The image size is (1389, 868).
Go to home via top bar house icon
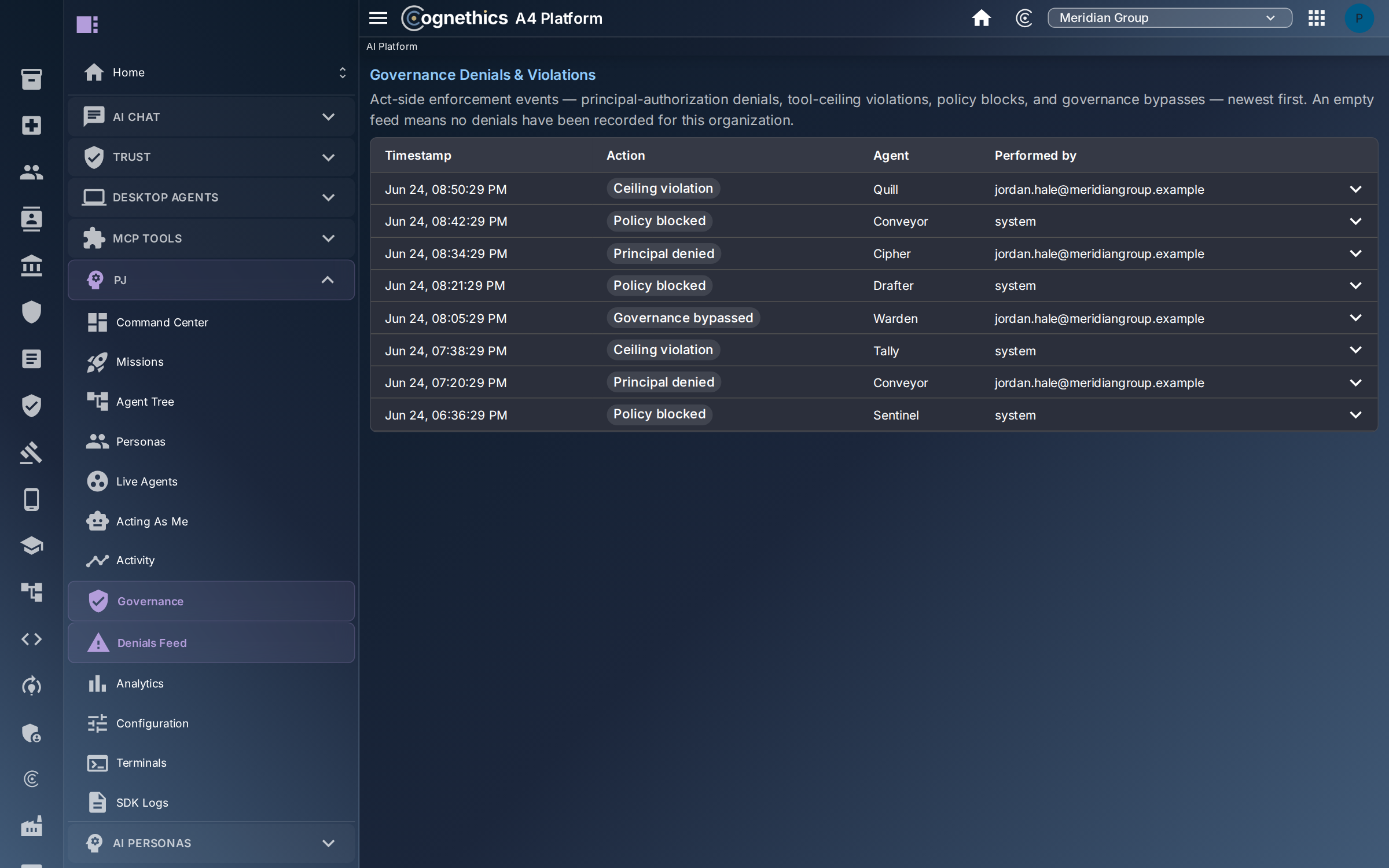pyautogui.click(x=981, y=18)
